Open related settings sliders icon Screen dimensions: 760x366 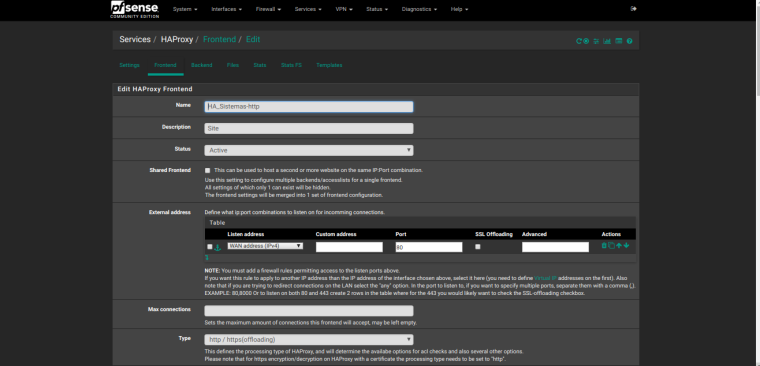(597, 41)
